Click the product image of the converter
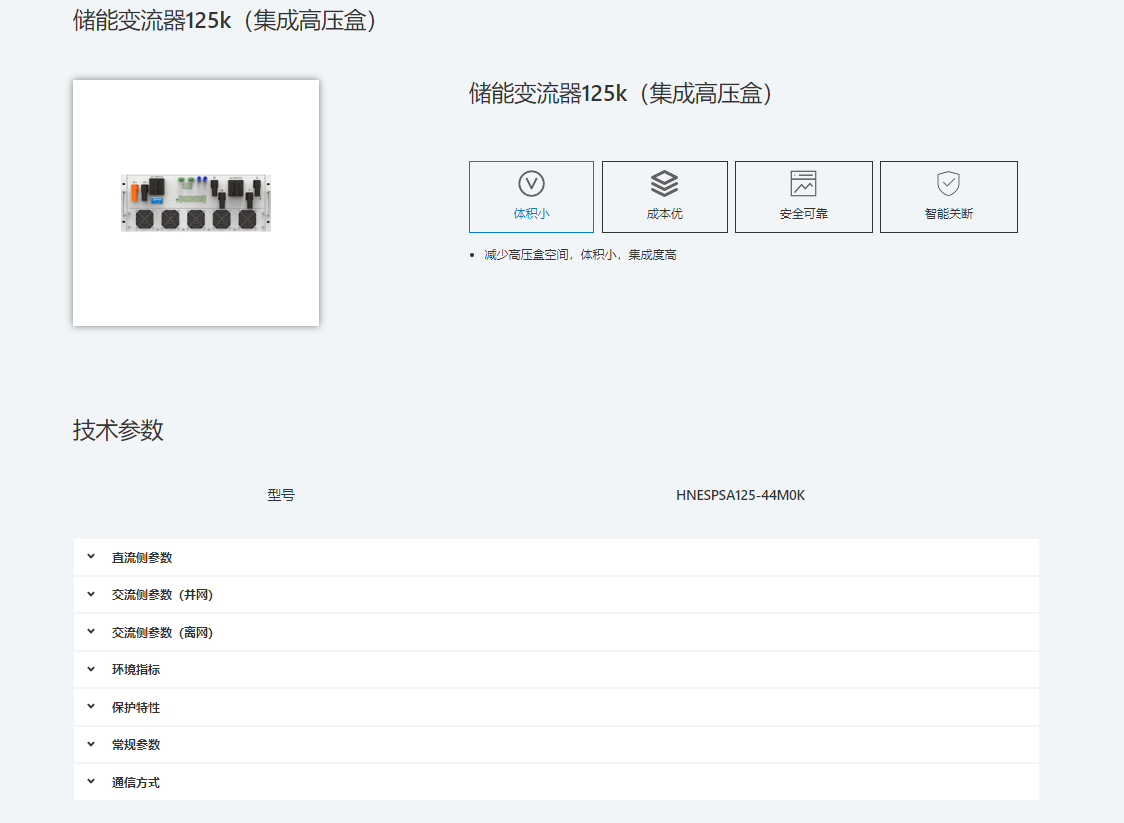 point(195,202)
